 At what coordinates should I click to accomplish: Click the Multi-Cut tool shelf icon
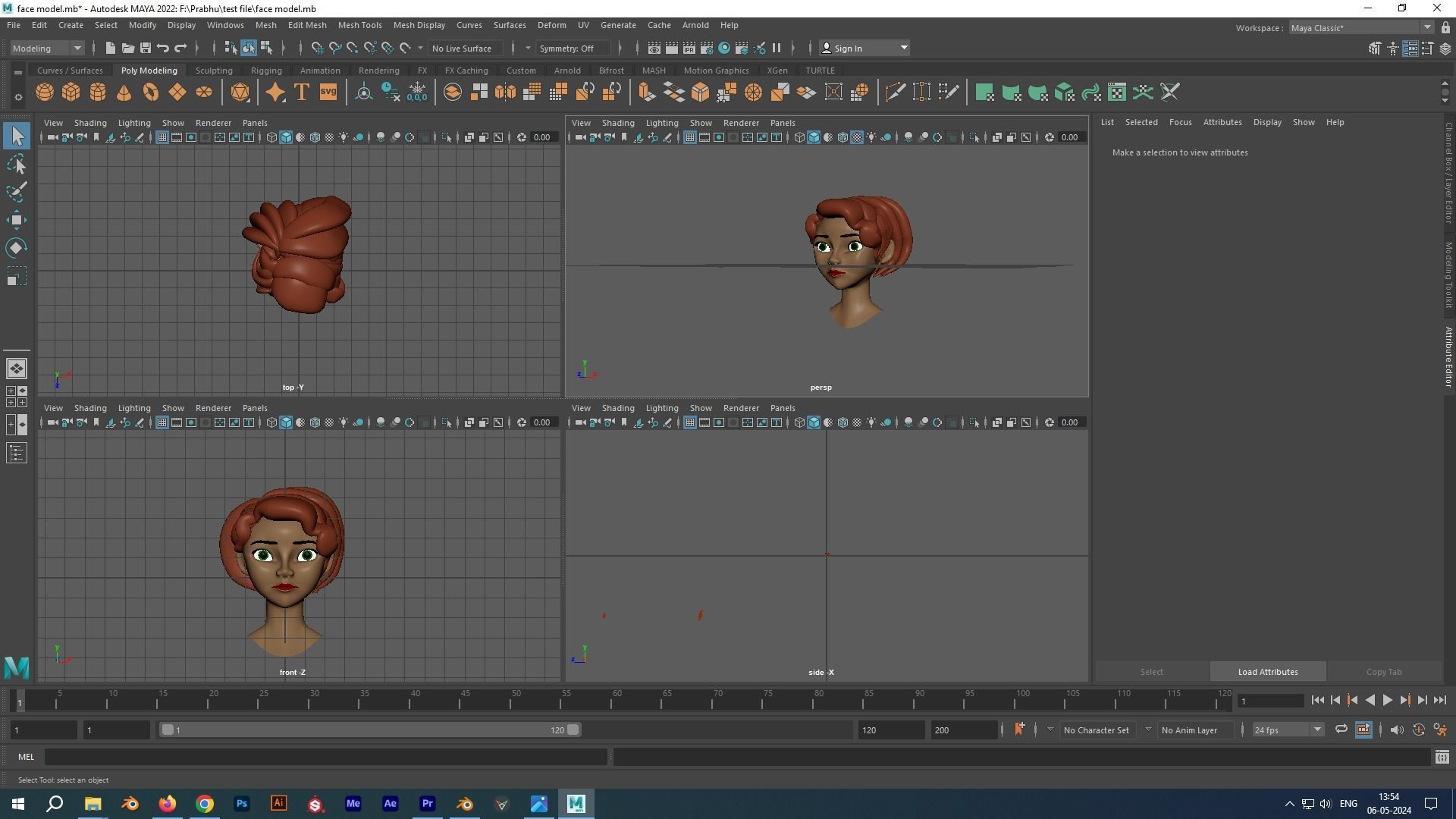coord(895,93)
